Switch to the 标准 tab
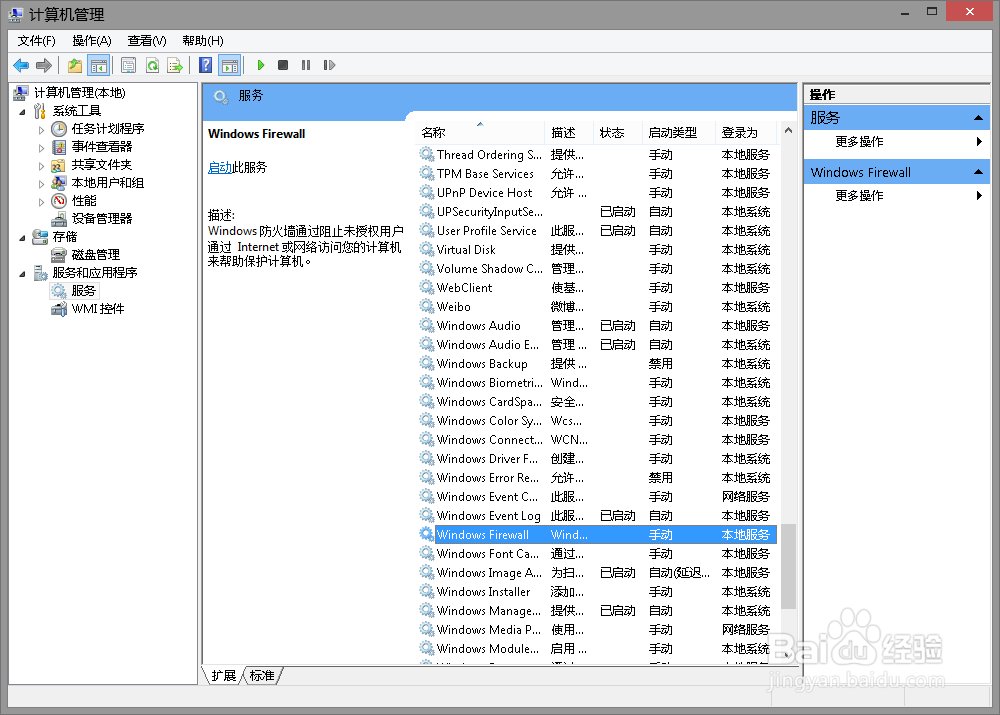Screen dimensions: 1000x715 (262, 675)
